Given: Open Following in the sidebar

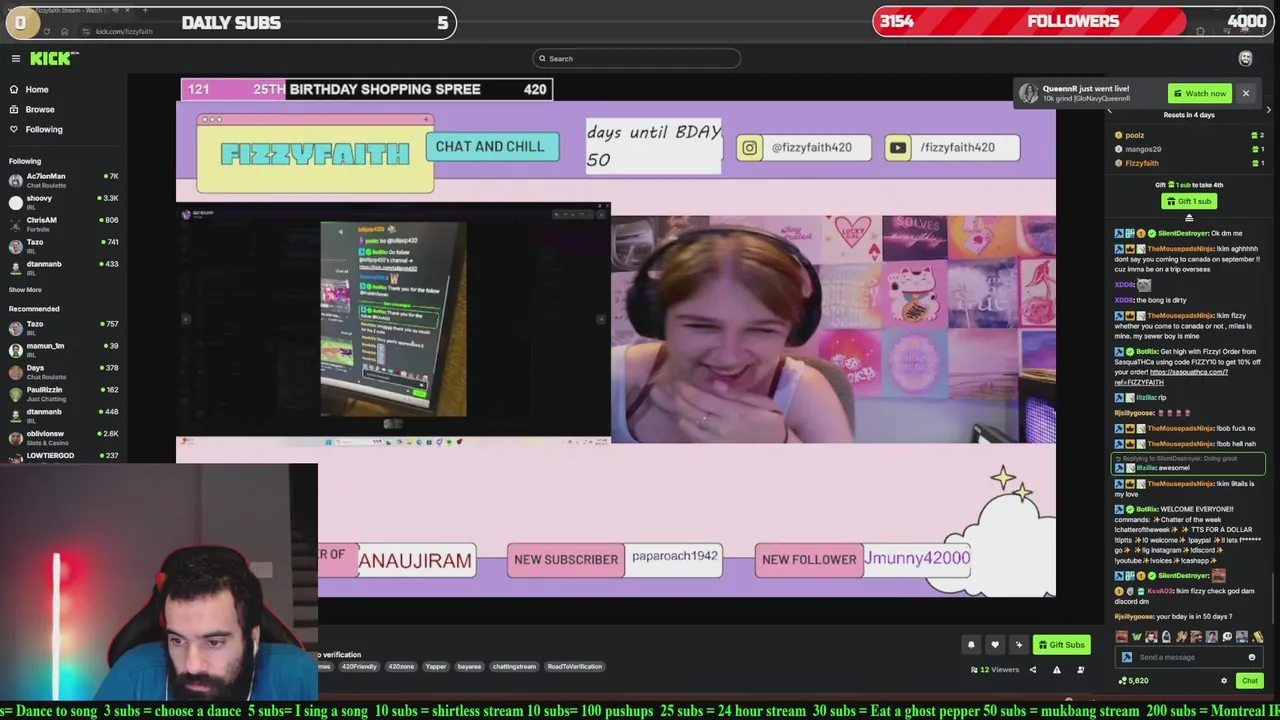Looking at the screenshot, I should click(43, 129).
